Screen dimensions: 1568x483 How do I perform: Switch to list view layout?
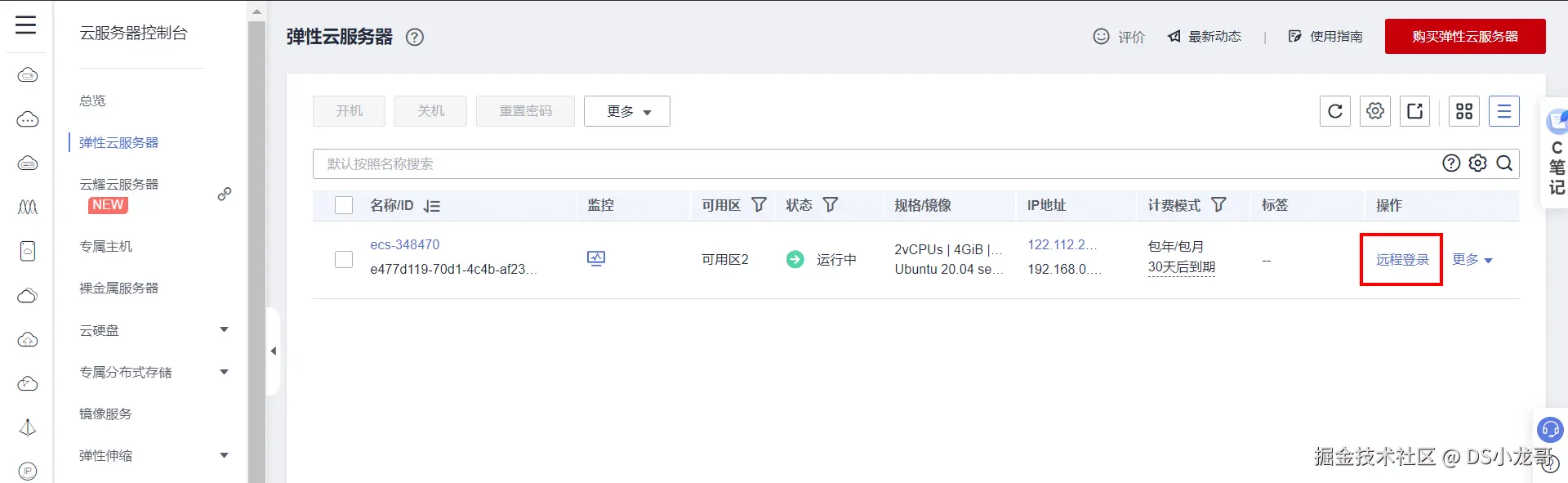[1504, 111]
